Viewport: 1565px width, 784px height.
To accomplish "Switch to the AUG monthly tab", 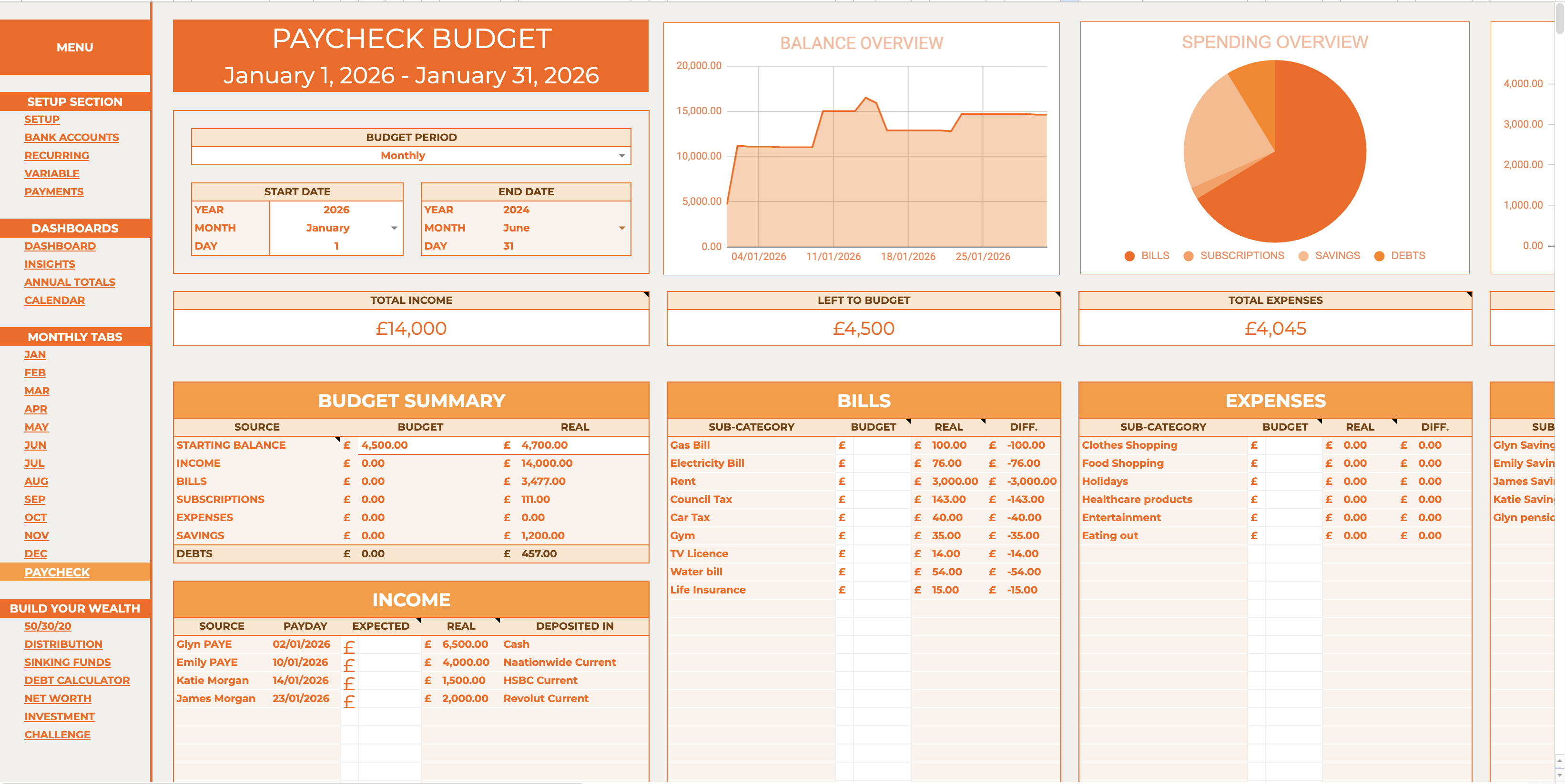I will tap(36, 482).
